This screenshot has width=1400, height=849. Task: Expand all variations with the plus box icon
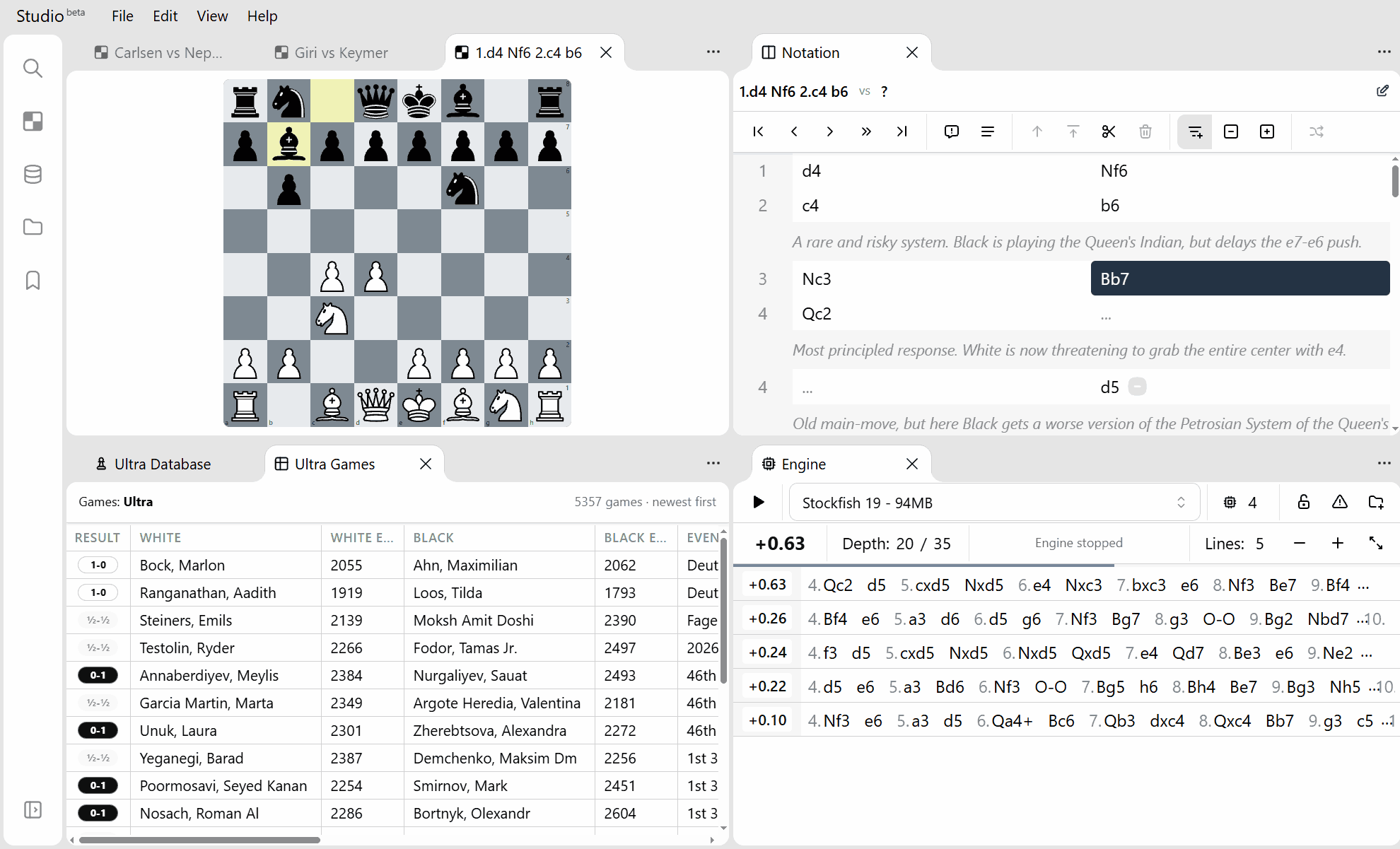point(1267,131)
